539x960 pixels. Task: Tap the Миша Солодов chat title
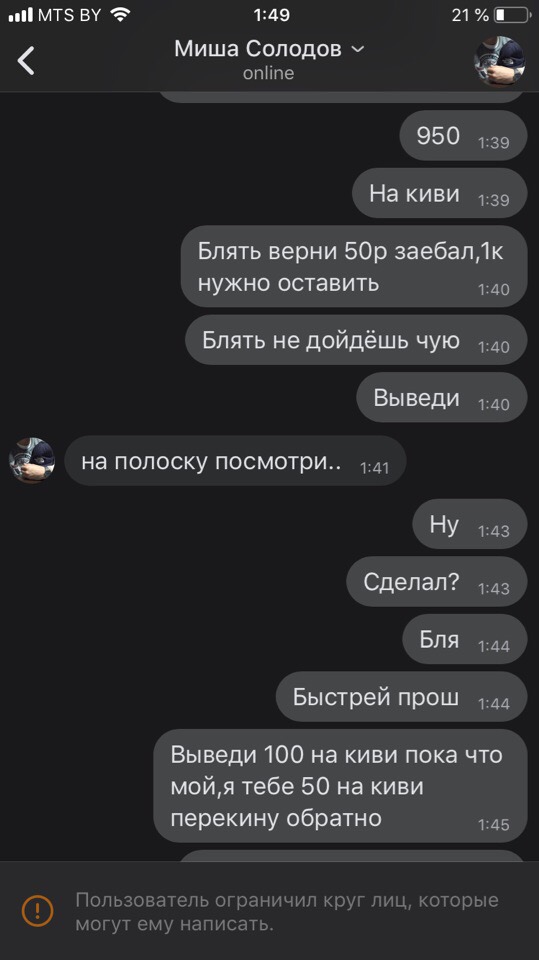pyautogui.click(x=257, y=48)
